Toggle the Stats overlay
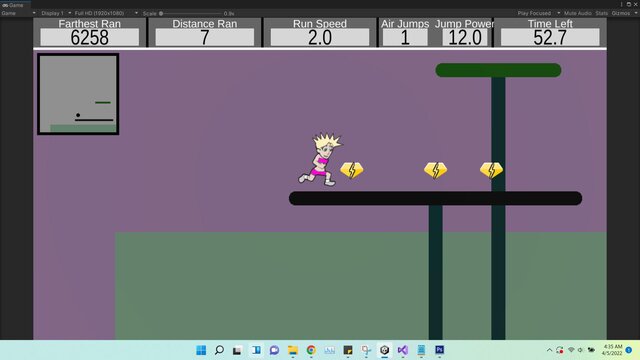640x360 pixels. tap(601, 13)
